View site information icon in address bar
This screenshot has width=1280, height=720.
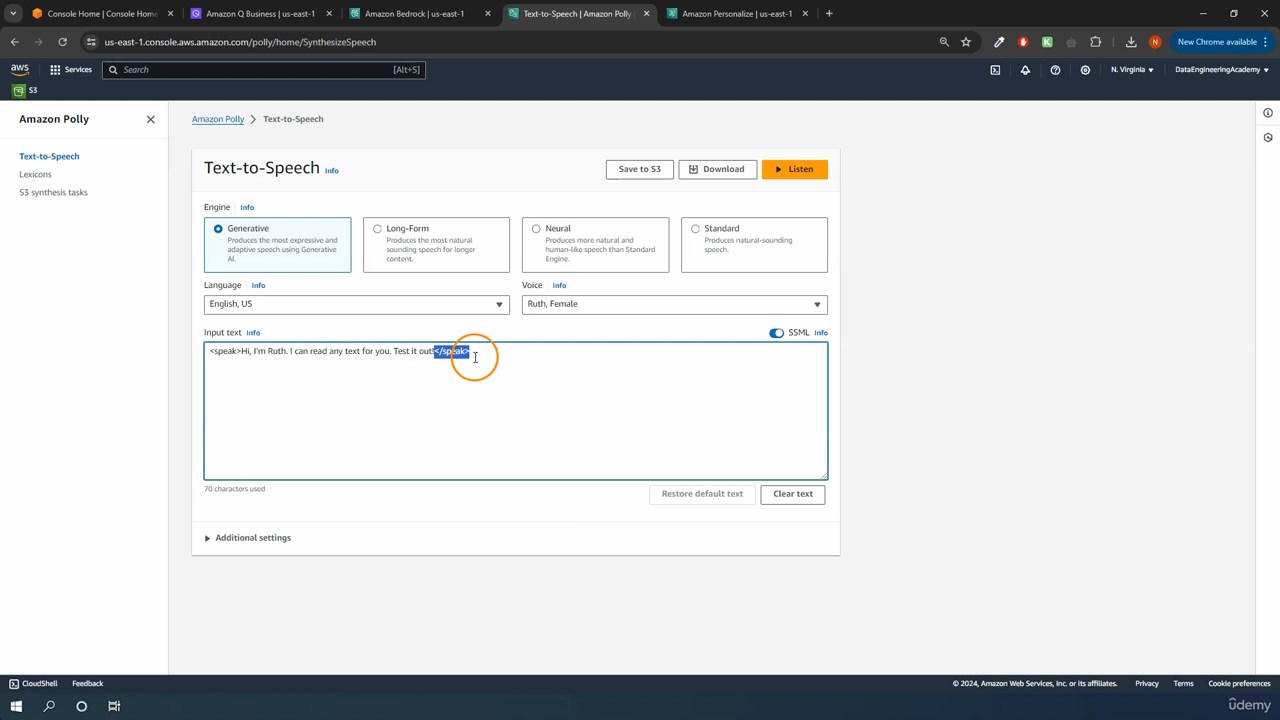(91, 42)
